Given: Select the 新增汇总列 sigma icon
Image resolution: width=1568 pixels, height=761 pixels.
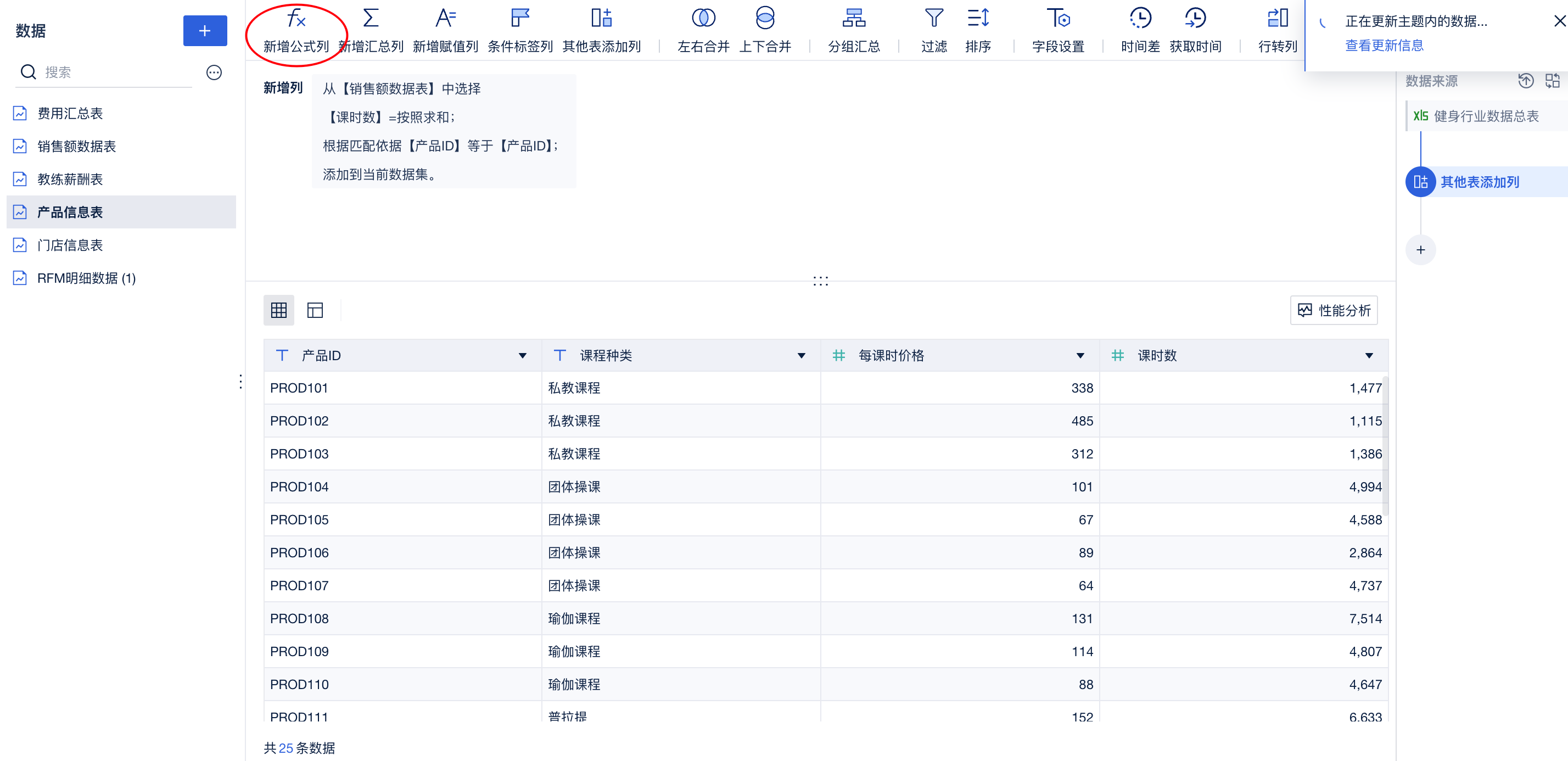Looking at the screenshot, I should pyautogui.click(x=371, y=19).
